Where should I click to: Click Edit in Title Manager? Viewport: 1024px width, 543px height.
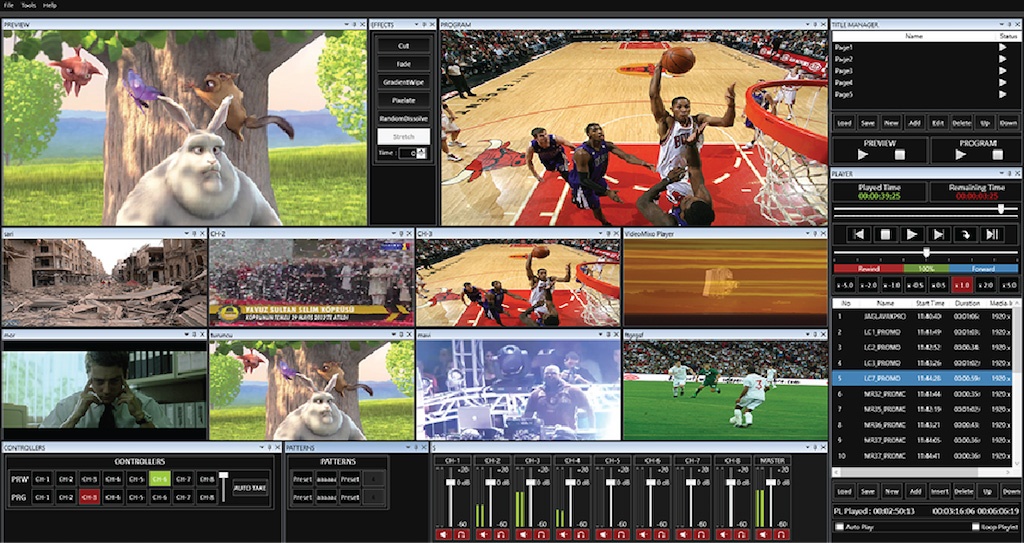(938, 122)
